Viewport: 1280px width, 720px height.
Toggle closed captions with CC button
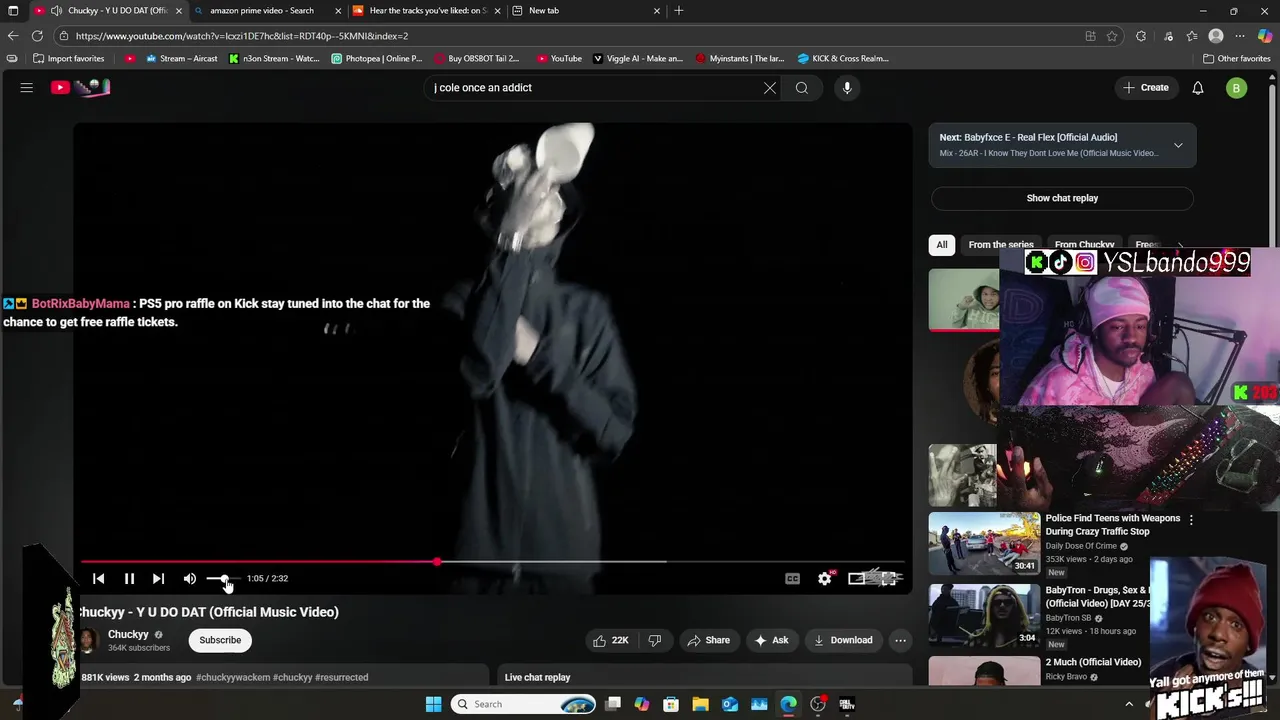[792, 578]
